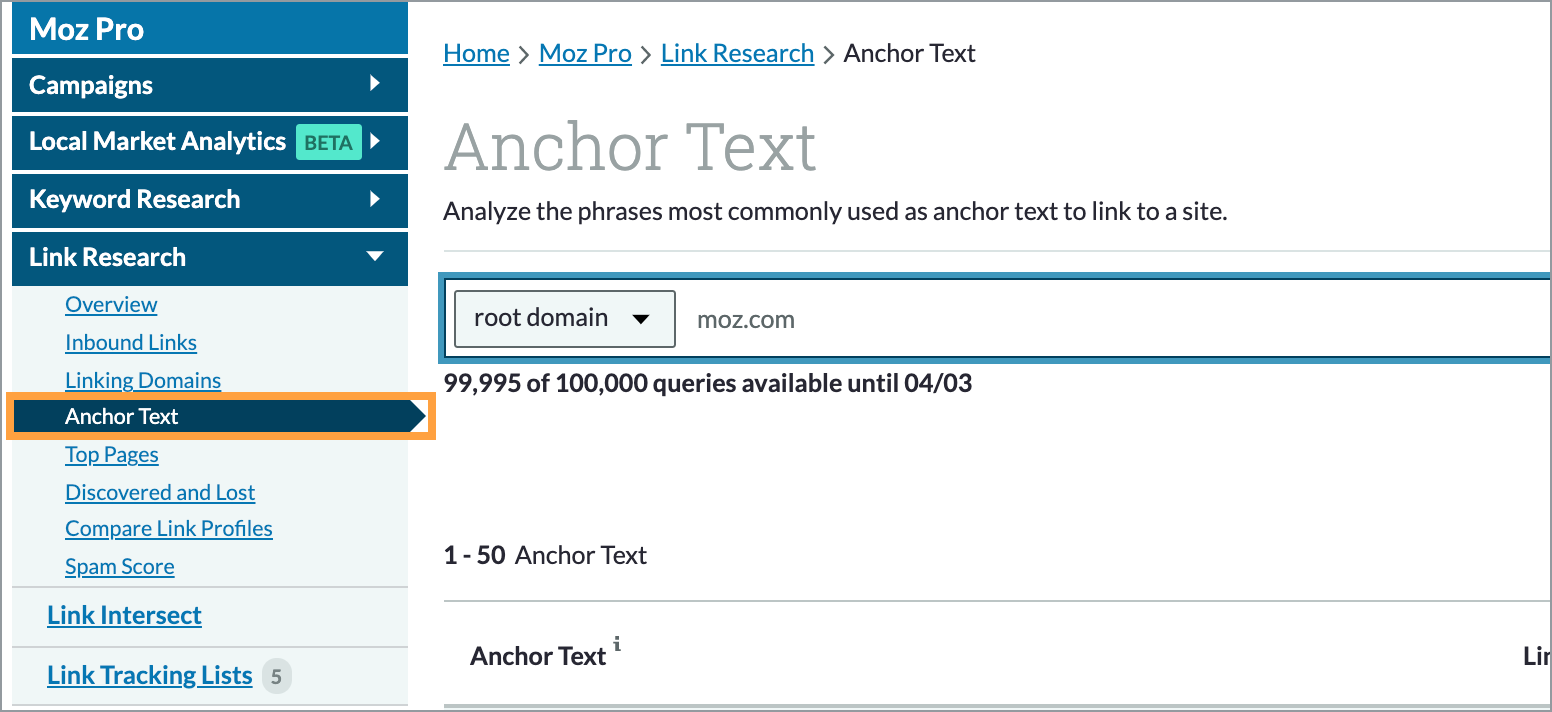Open the Link Intersect tool

pyautogui.click(x=124, y=615)
